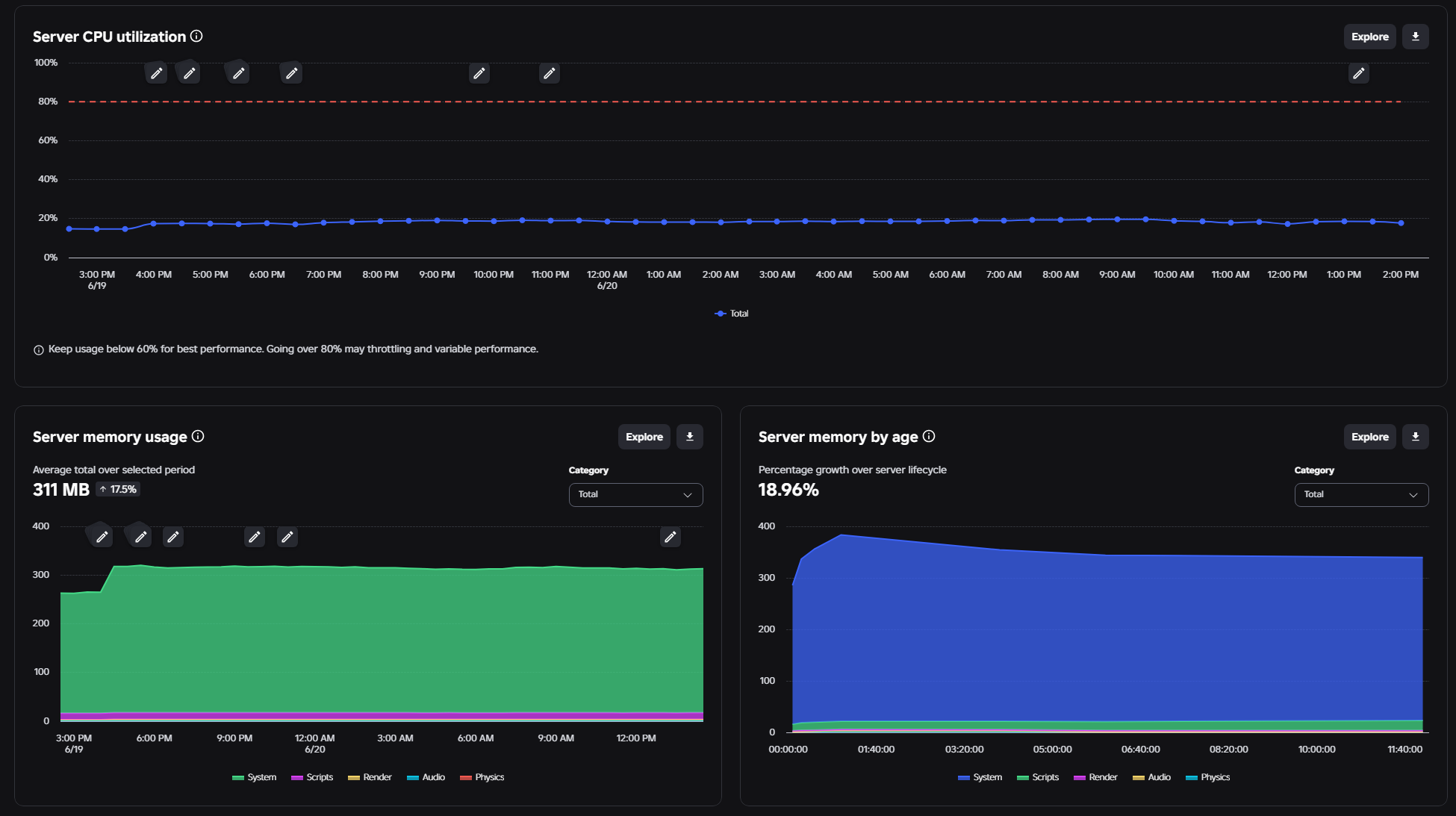The width and height of the screenshot is (1456, 816).
Task: Click Explore for Server memory by age
Action: coord(1370,437)
